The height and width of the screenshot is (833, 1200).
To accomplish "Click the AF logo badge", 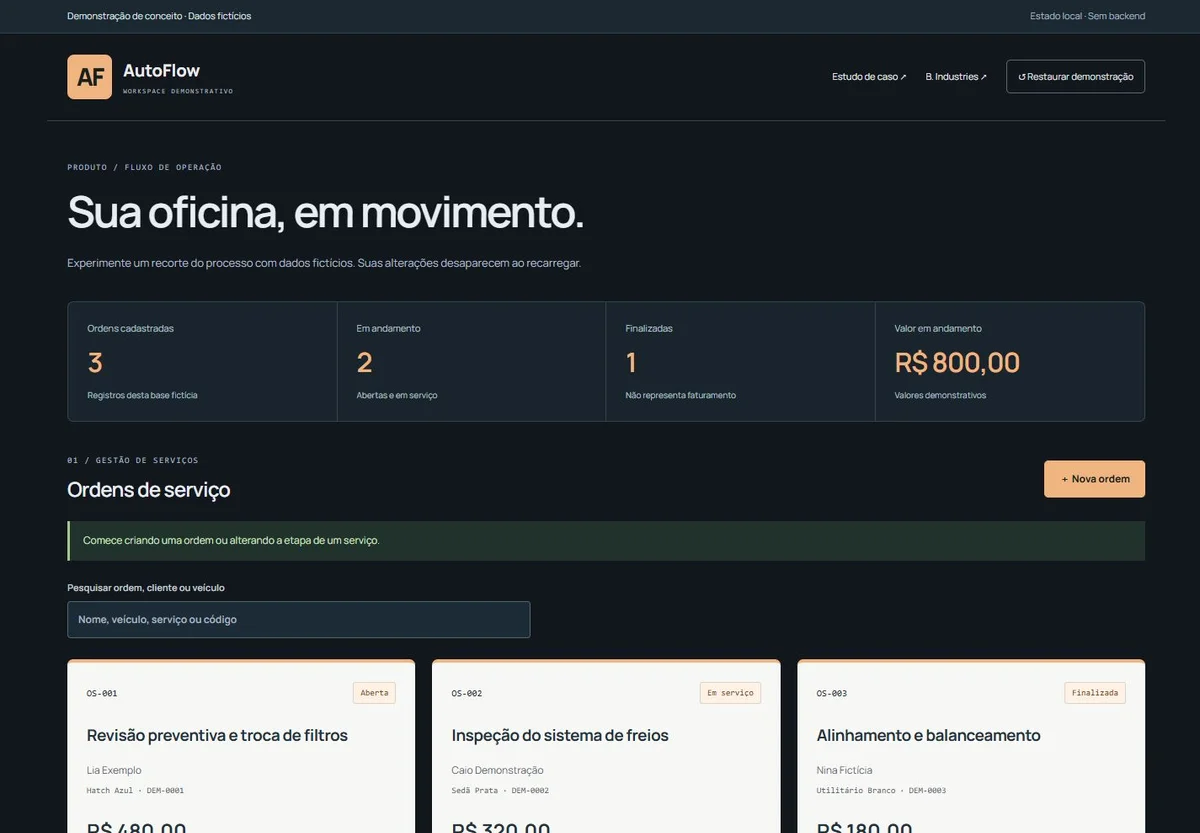I will point(90,77).
